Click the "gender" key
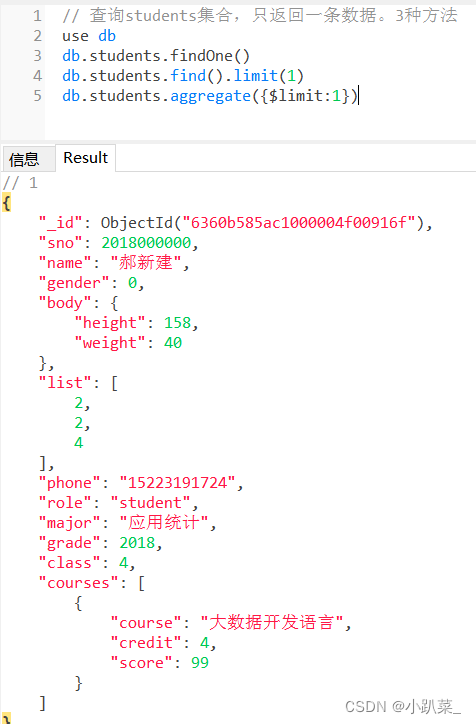Screen dimensions: 476x724 tap(74, 283)
